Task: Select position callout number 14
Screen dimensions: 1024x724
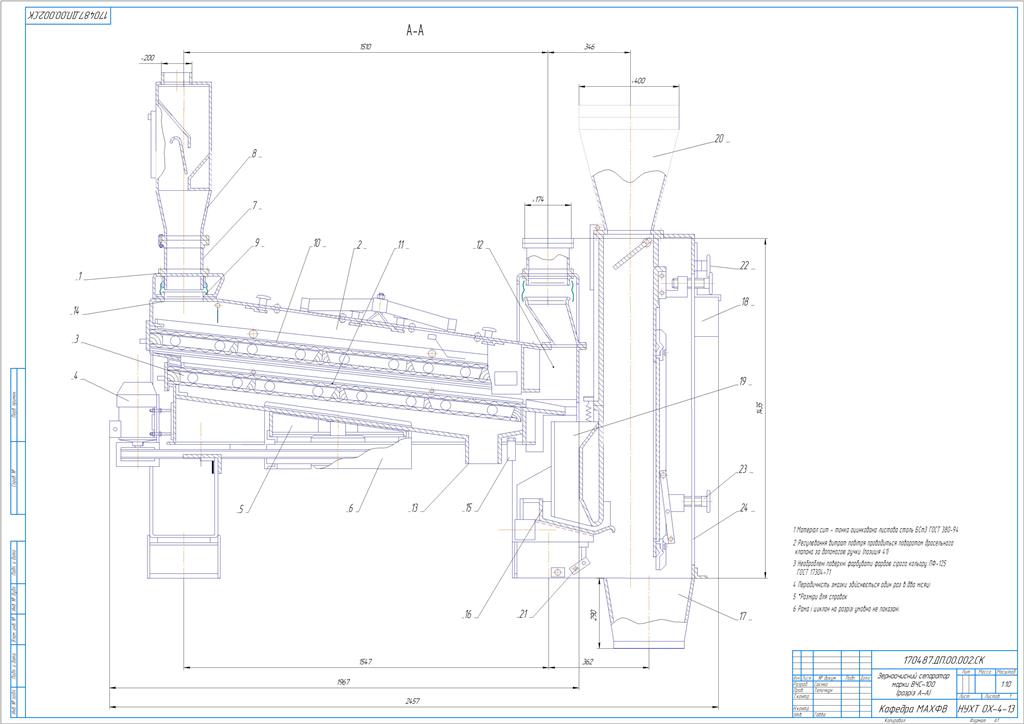Action: (76, 311)
